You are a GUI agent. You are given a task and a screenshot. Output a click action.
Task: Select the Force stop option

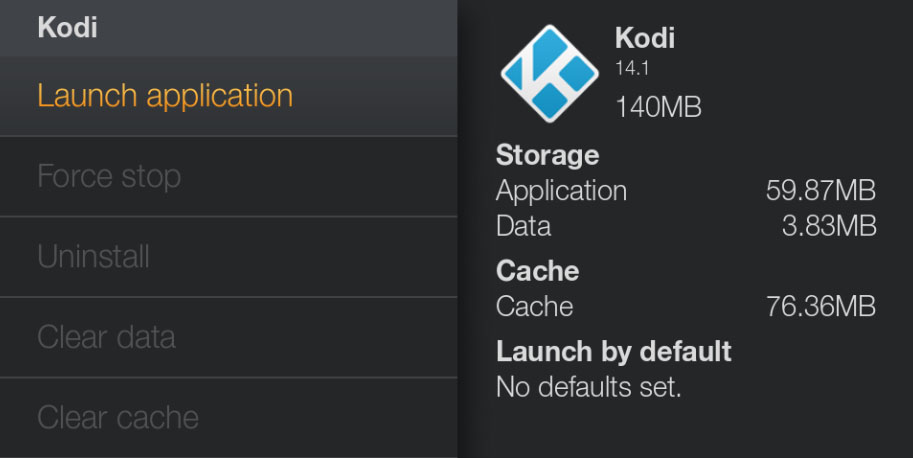228,176
